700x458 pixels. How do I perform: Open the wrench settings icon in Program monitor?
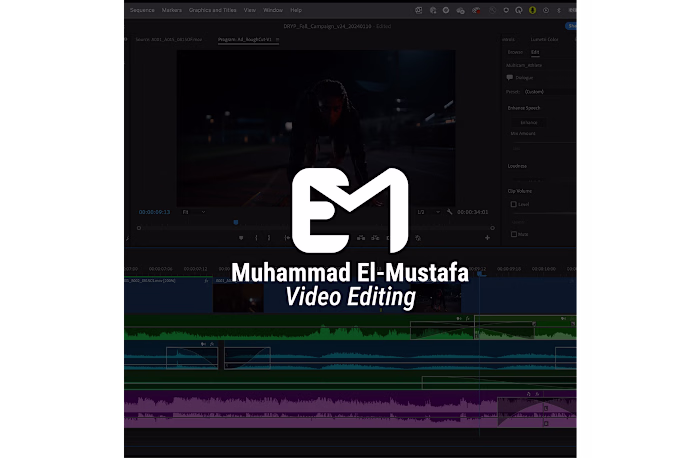(x=449, y=212)
